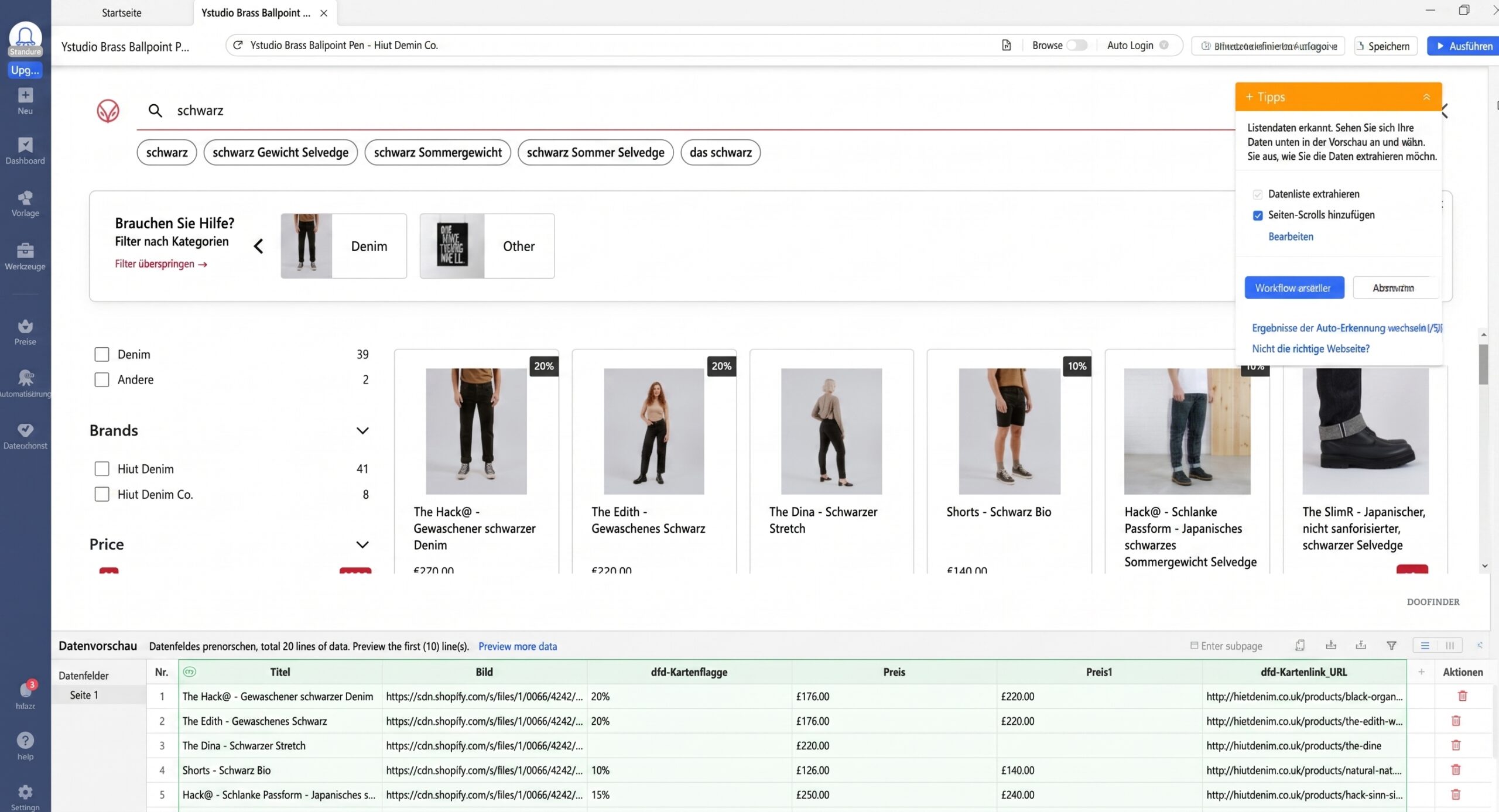Click the filter funnel icon in Datenvorschau

point(1392,645)
